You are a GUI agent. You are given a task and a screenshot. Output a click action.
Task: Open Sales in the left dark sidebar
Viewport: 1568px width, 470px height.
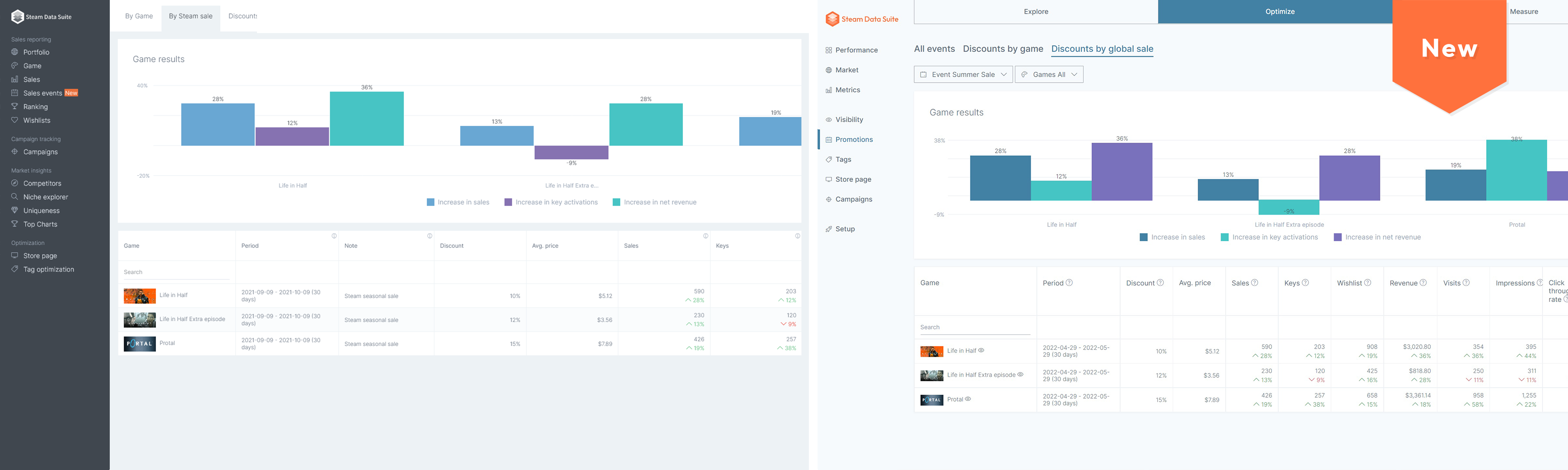(x=32, y=80)
